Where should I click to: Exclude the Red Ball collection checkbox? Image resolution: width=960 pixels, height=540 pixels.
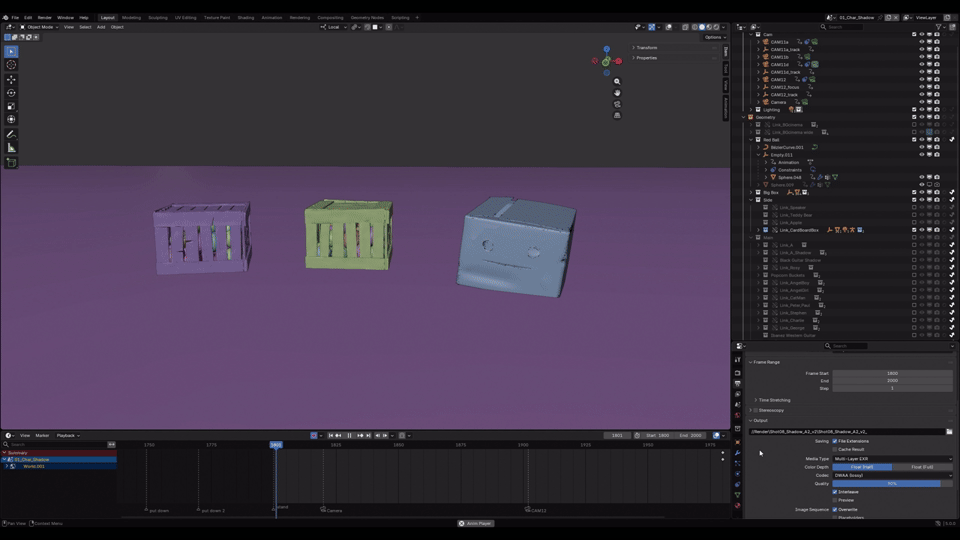914,140
